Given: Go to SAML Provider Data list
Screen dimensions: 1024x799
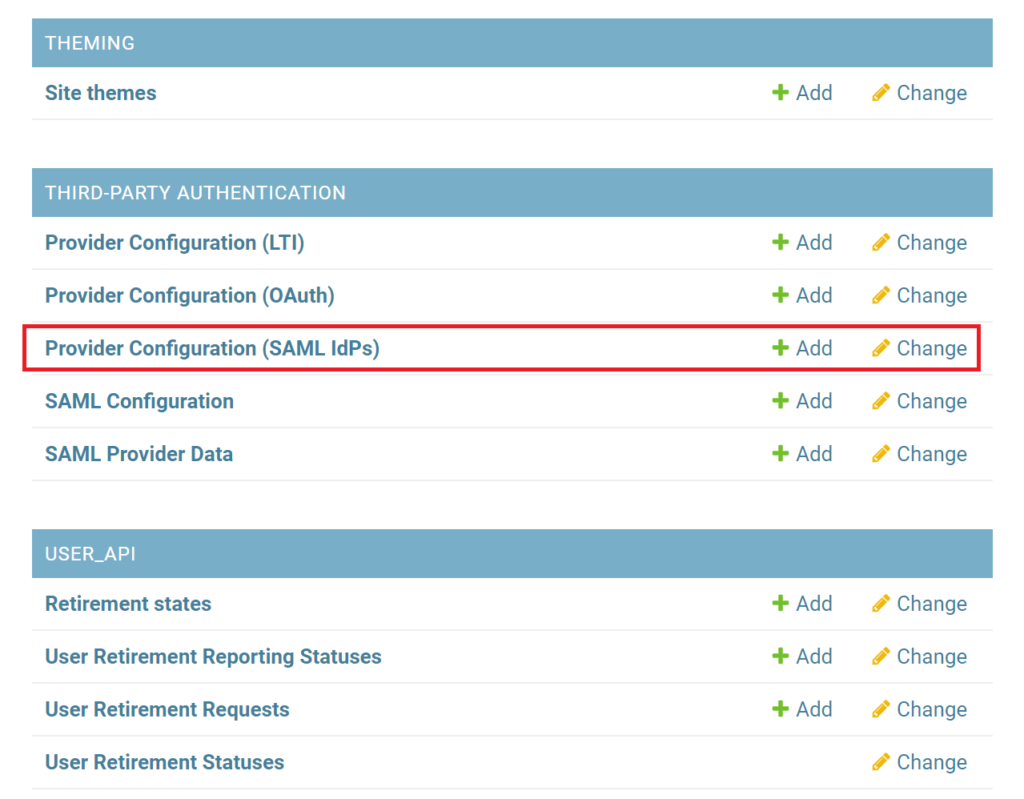Looking at the screenshot, I should point(139,454).
